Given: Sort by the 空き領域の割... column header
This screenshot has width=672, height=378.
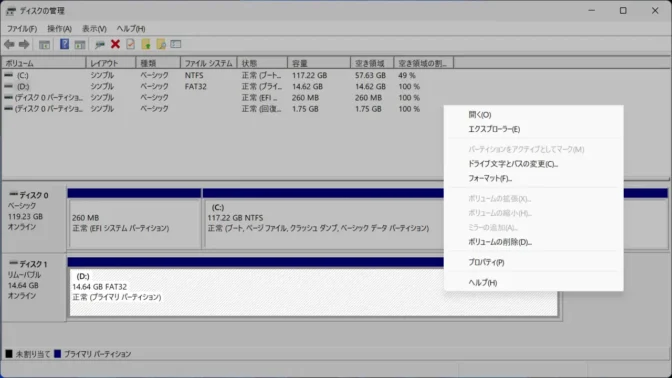Looking at the screenshot, I should tap(424, 63).
